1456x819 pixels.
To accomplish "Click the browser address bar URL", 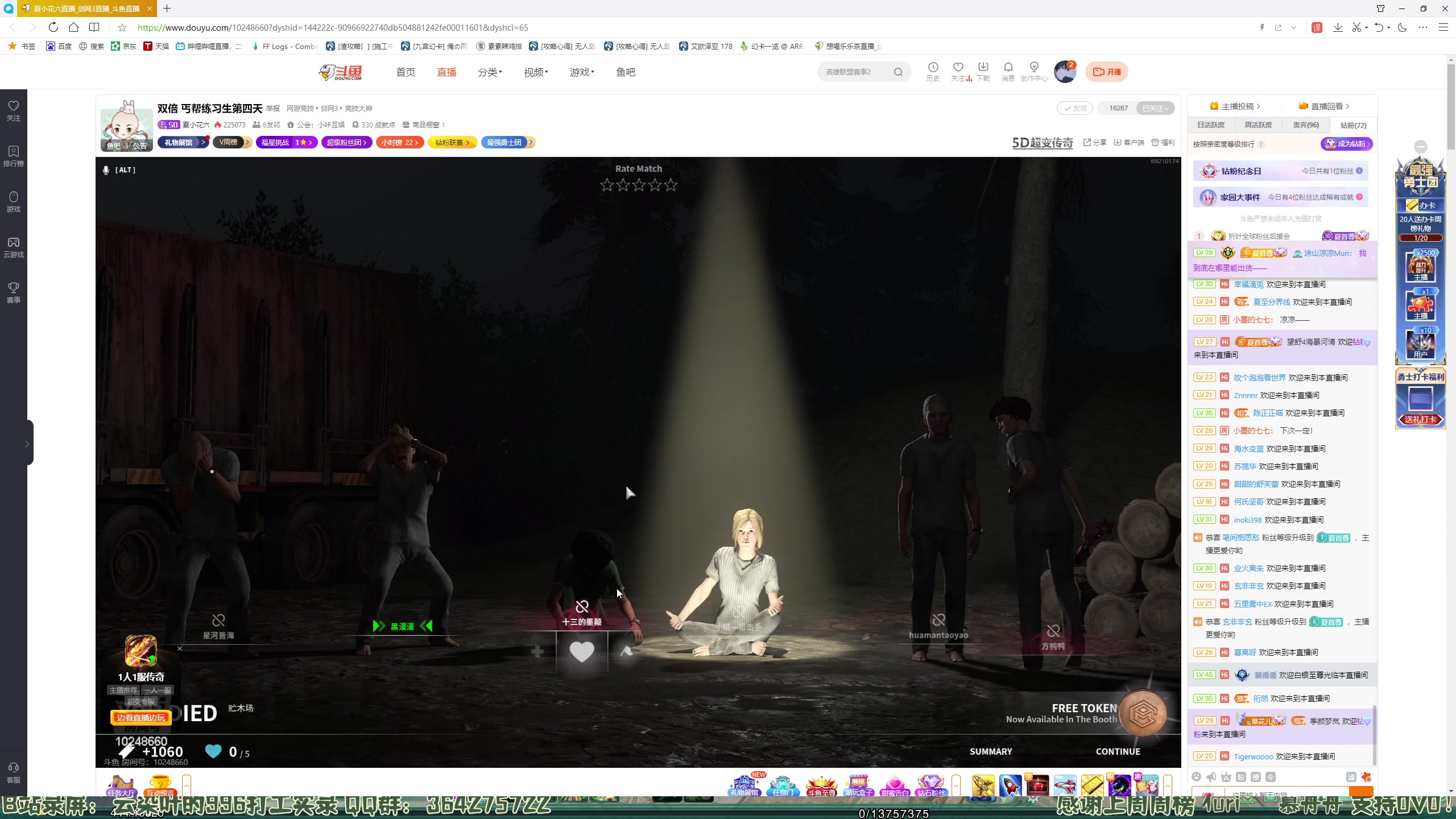I will pyautogui.click(x=333, y=27).
